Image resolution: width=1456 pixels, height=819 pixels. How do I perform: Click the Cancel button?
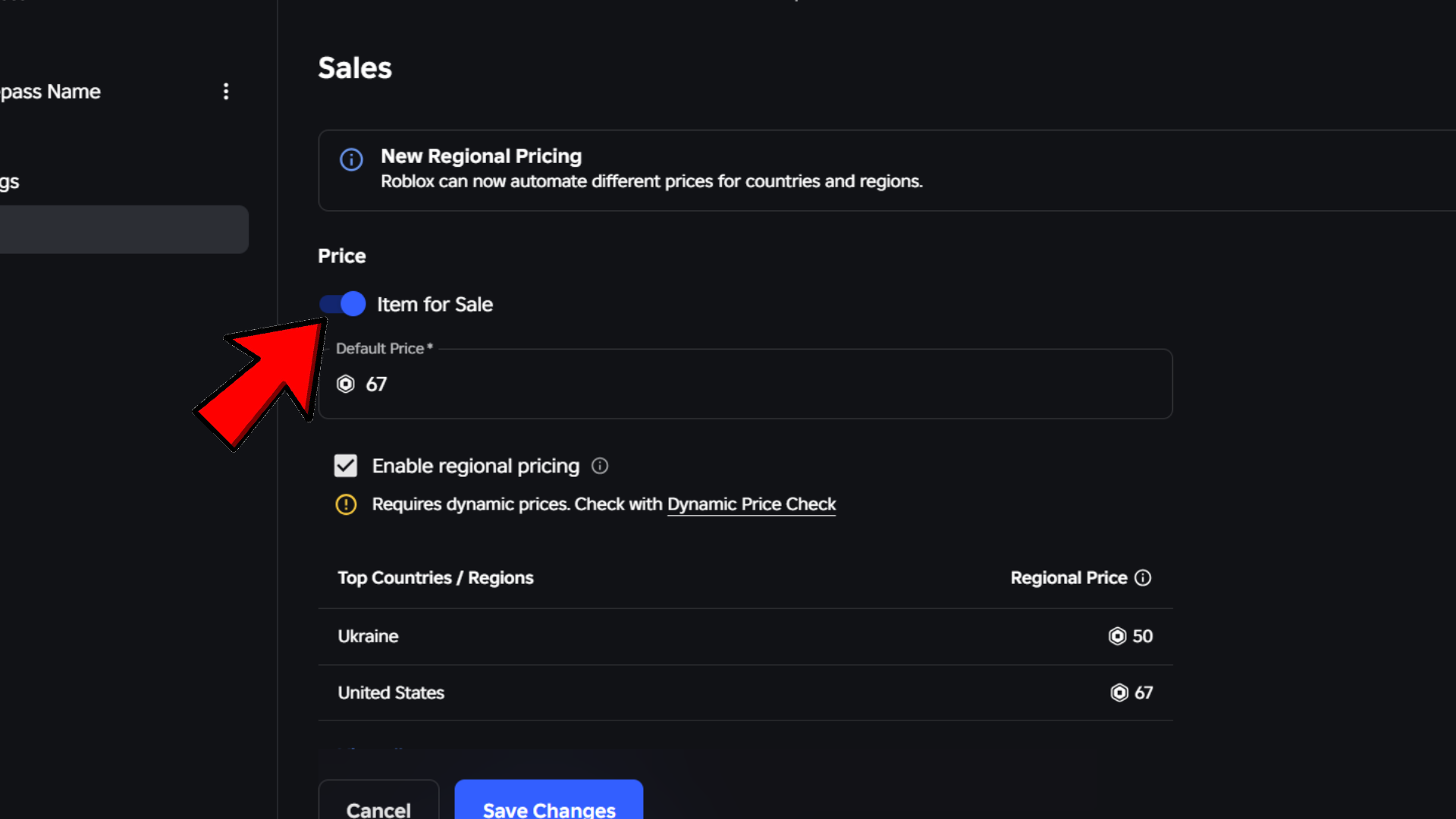pyautogui.click(x=378, y=809)
